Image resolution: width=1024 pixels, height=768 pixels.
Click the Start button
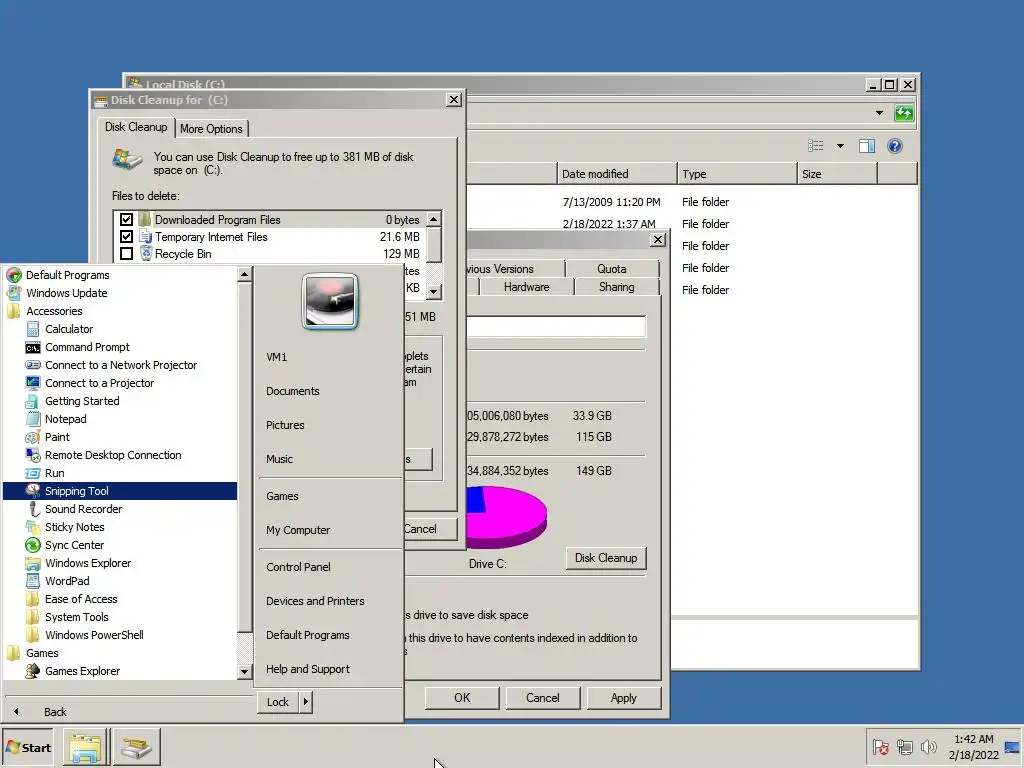[x=29, y=748]
